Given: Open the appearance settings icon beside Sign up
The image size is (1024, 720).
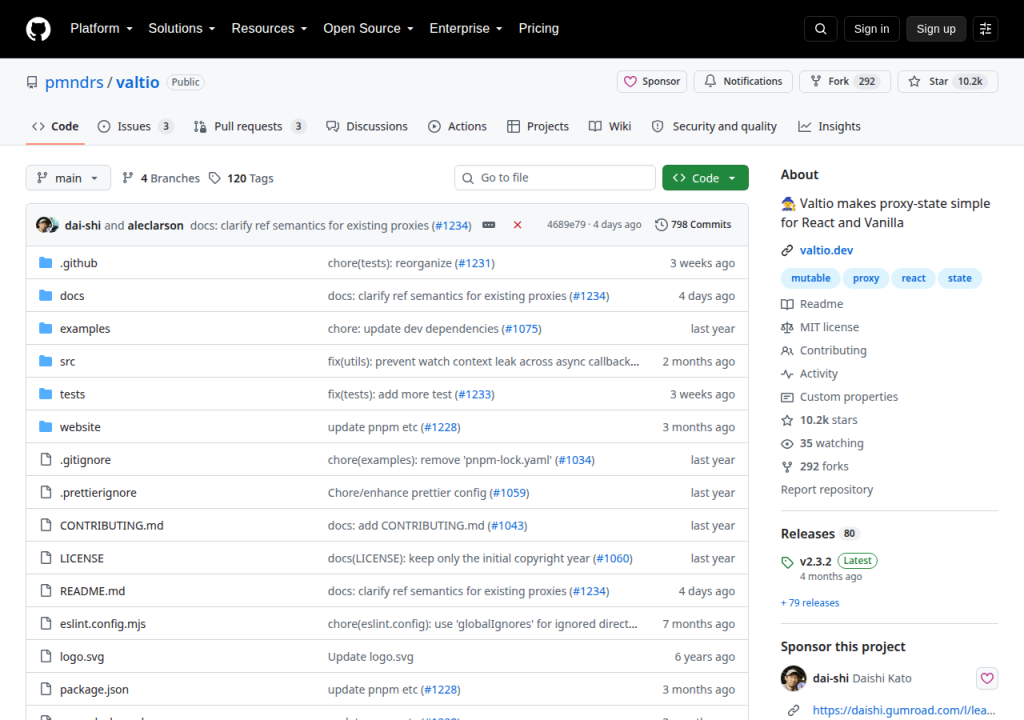Looking at the screenshot, I should click(x=985, y=29).
